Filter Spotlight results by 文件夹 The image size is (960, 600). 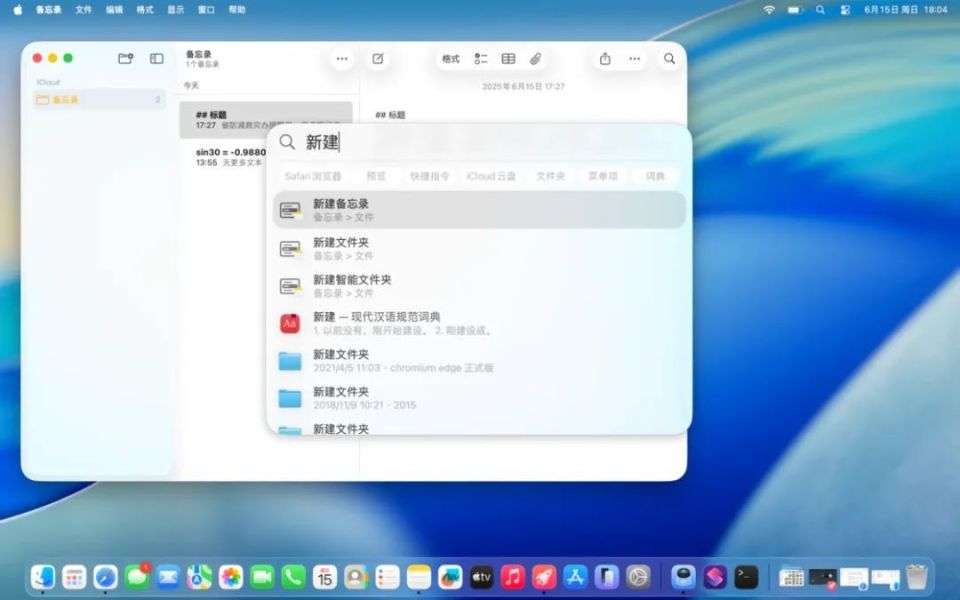pyautogui.click(x=550, y=176)
